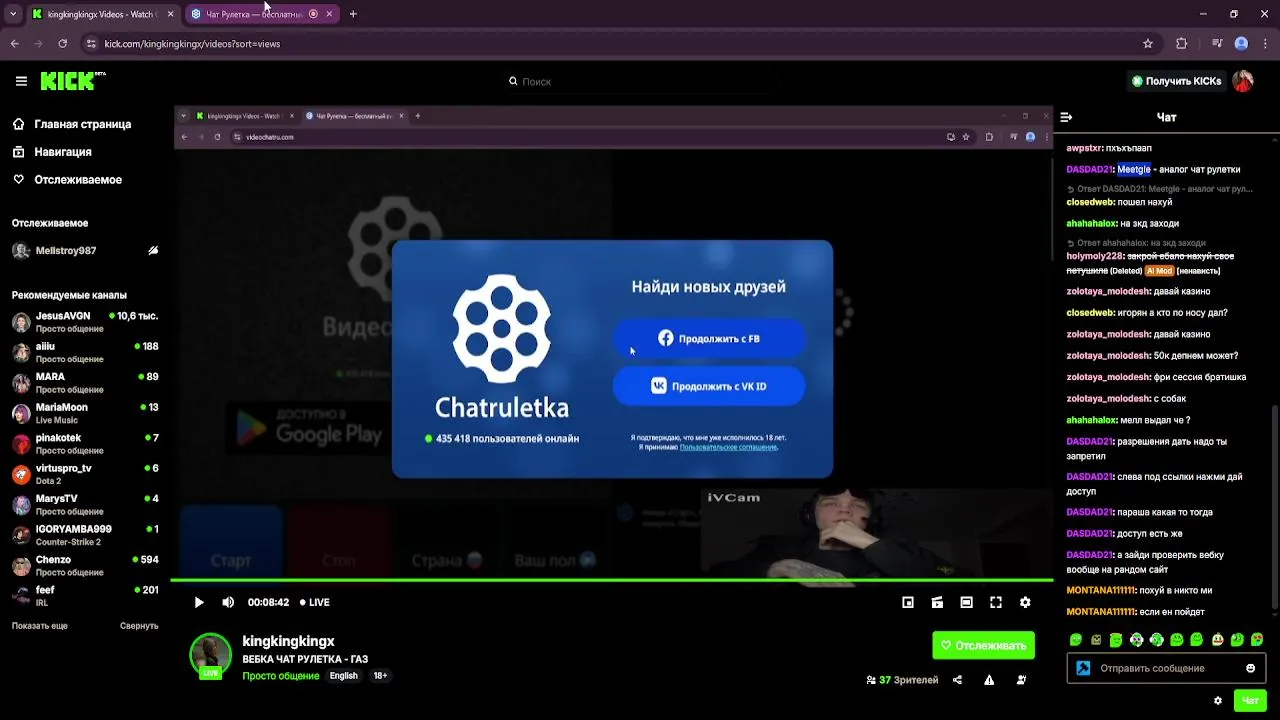Open the Kick hamburger menu

click(21, 81)
